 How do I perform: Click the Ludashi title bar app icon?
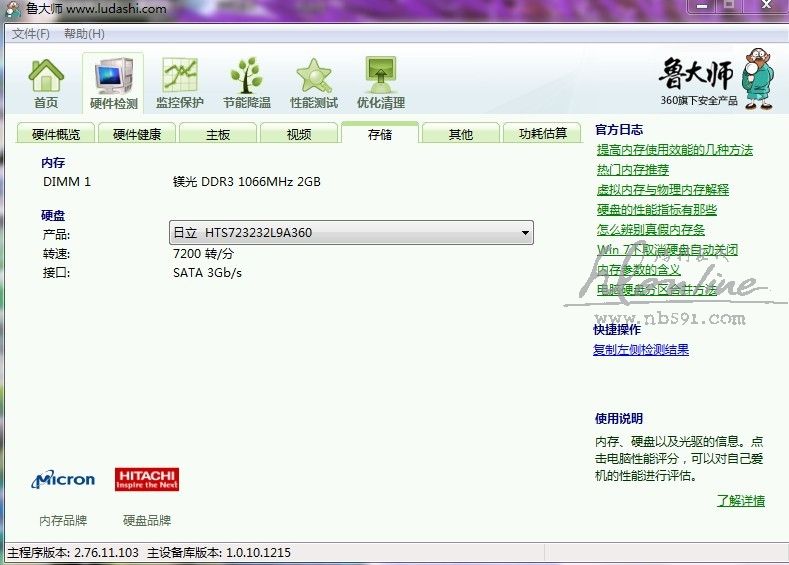pyautogui.click(x=12, y=10)
